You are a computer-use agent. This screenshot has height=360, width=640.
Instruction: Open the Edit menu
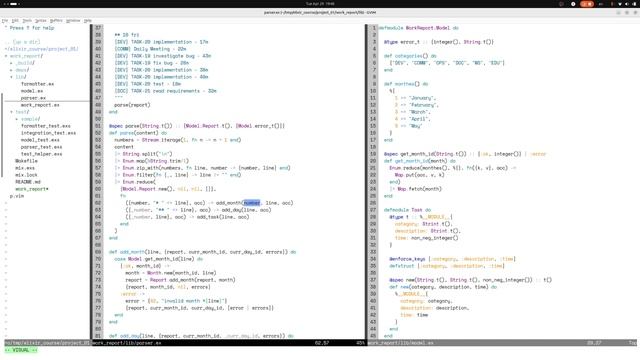point(15,20)
